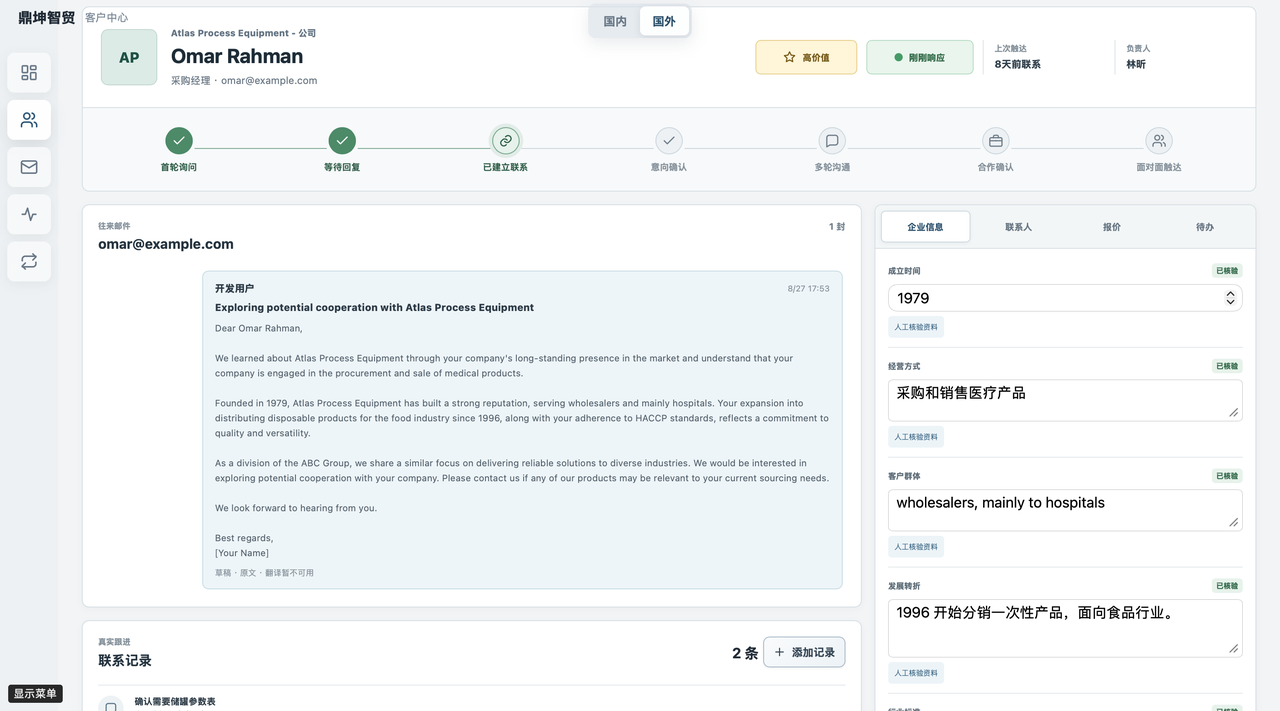Image resolution: width=1280 pixels, height=711 pixels.
Task: Click the 合作确认 briefcase step icon
Action: coord(995,141)
